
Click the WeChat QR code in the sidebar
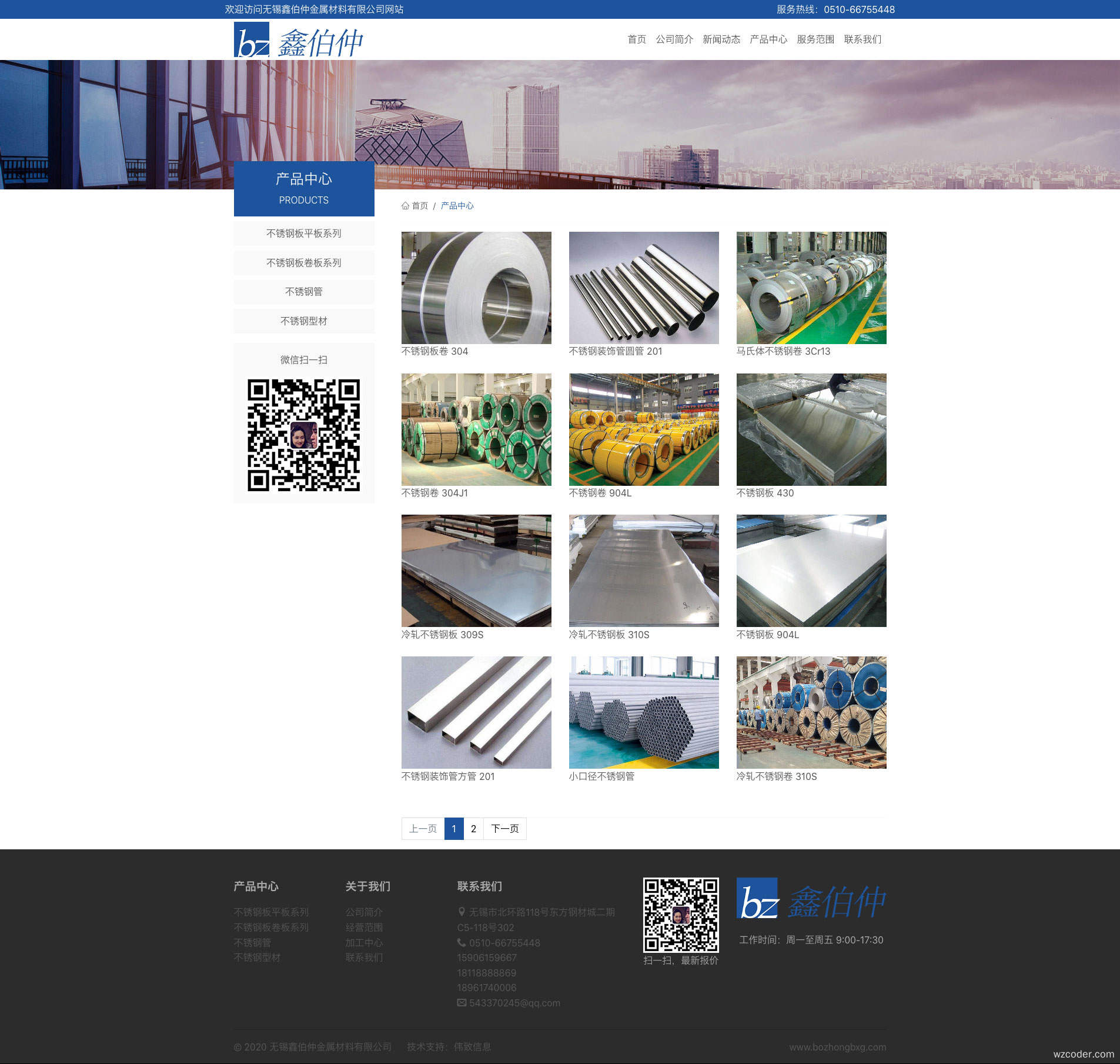point(303,435)
